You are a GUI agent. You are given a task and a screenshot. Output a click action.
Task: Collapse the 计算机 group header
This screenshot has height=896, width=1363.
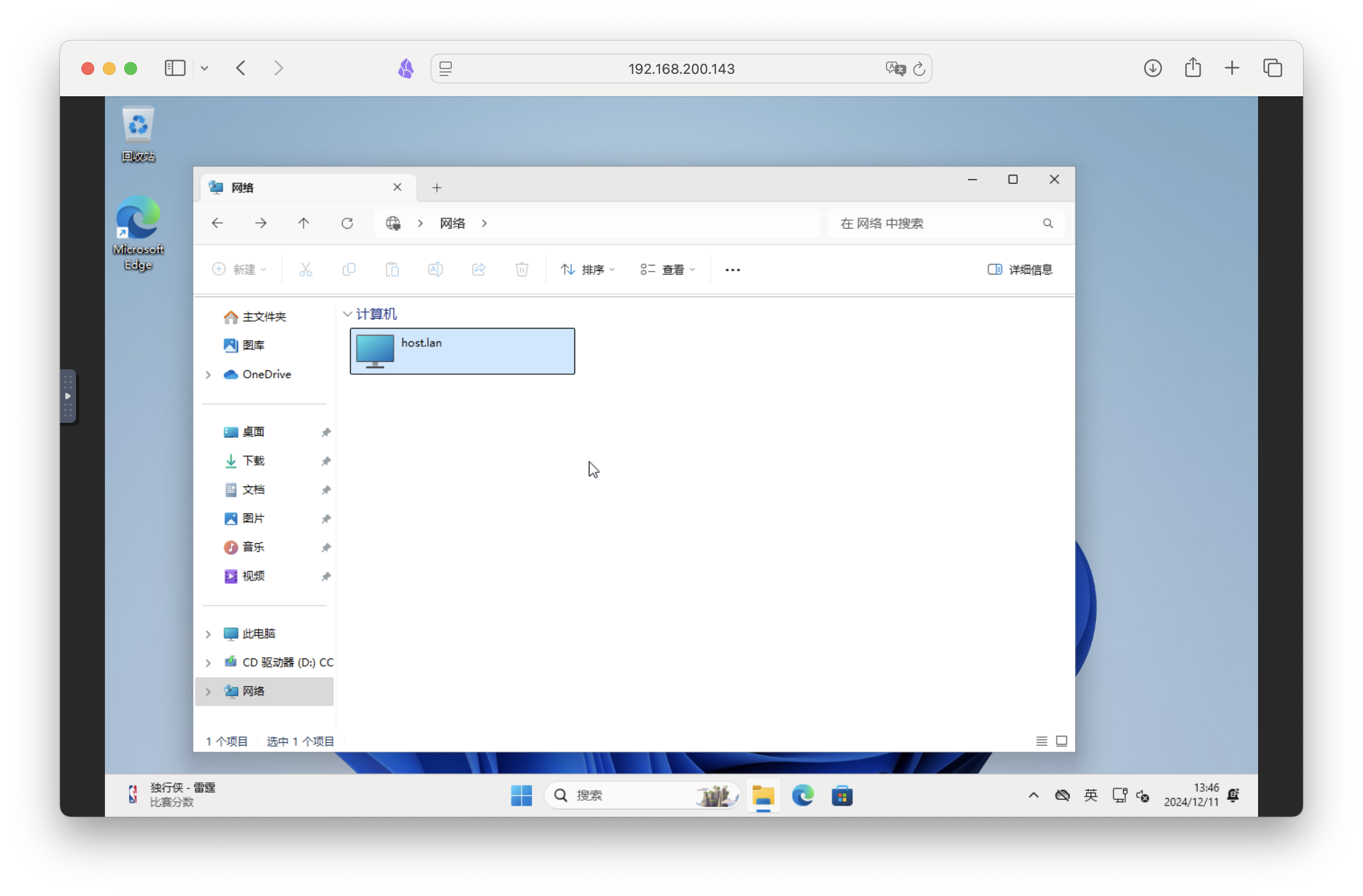point(347,314)
